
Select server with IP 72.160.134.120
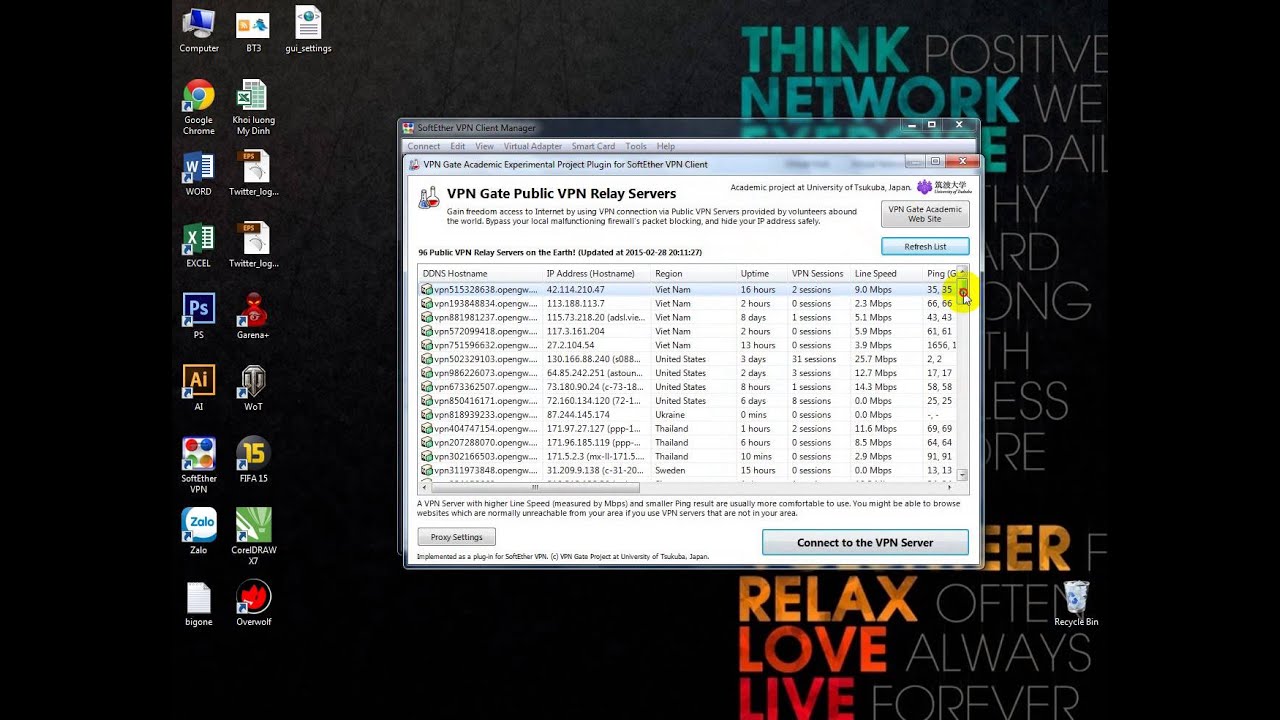(687, 401)
